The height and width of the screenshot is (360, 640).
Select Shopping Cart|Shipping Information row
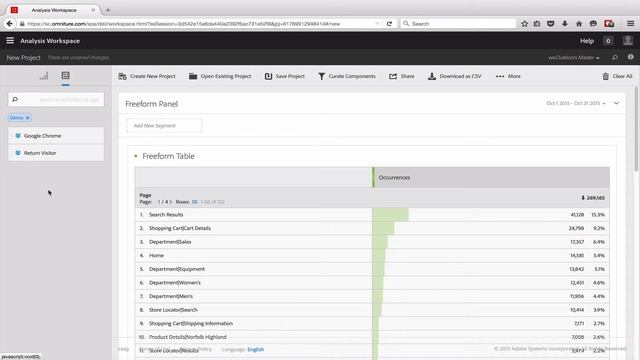coord(372,323)
